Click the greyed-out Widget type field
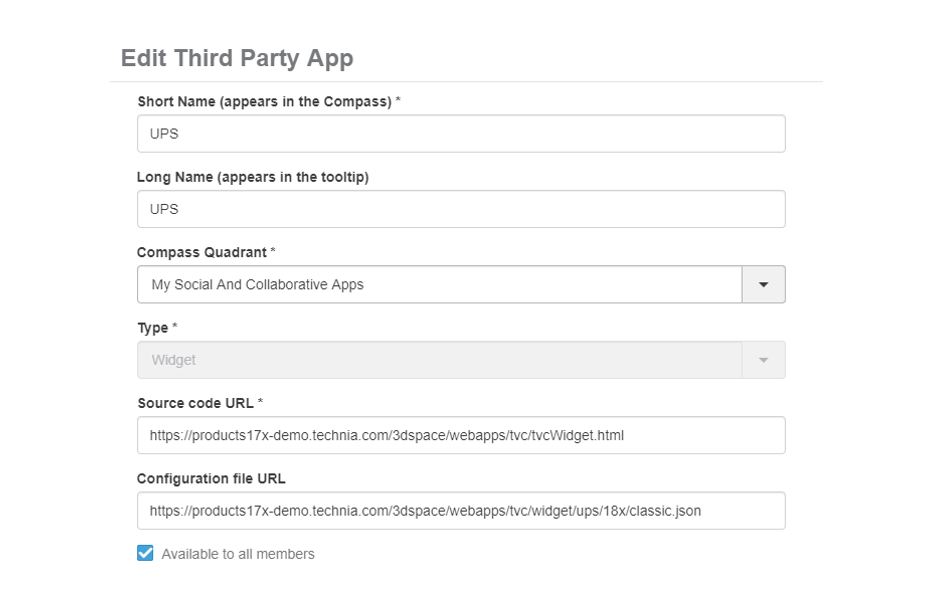 (438, 360)
